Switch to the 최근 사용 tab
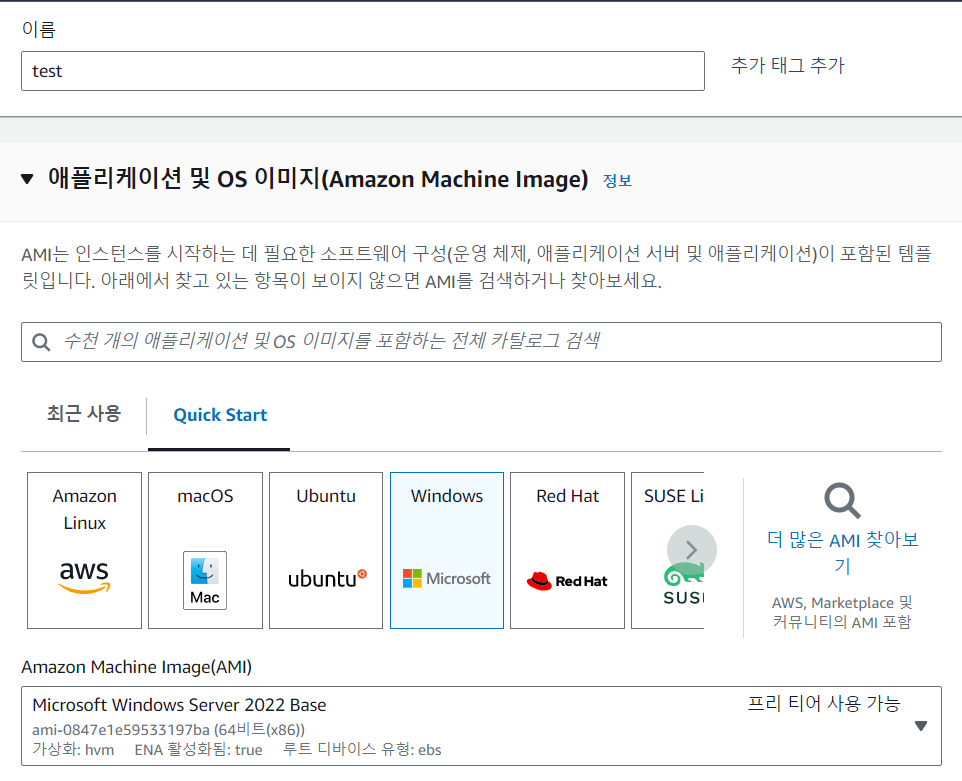Screen dimensions: 962x781 (84, 414)
